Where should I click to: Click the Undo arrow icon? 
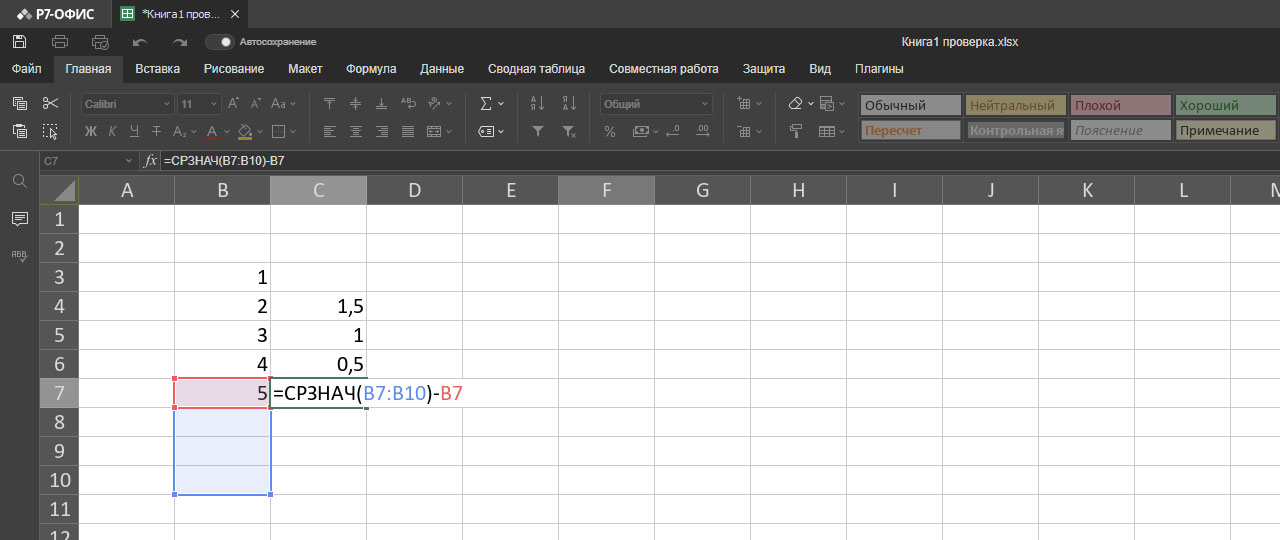pos(140,42)
